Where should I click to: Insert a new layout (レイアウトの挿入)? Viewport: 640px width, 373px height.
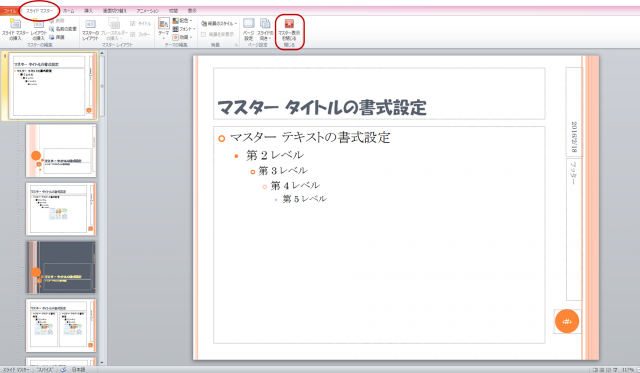point(38,29)
